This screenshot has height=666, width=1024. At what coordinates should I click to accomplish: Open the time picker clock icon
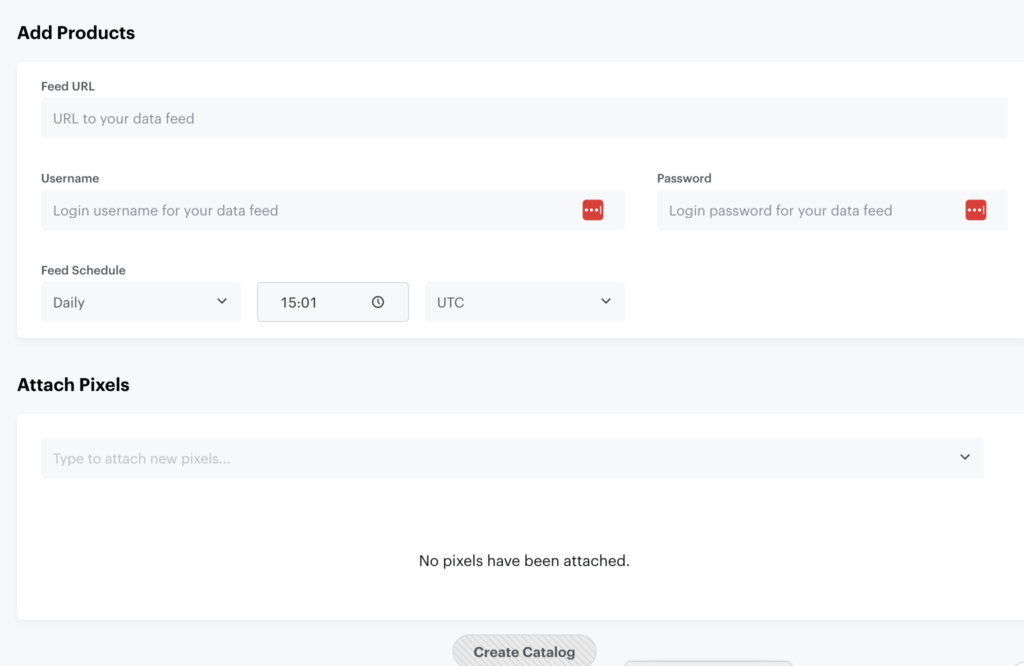pos(378,302)
